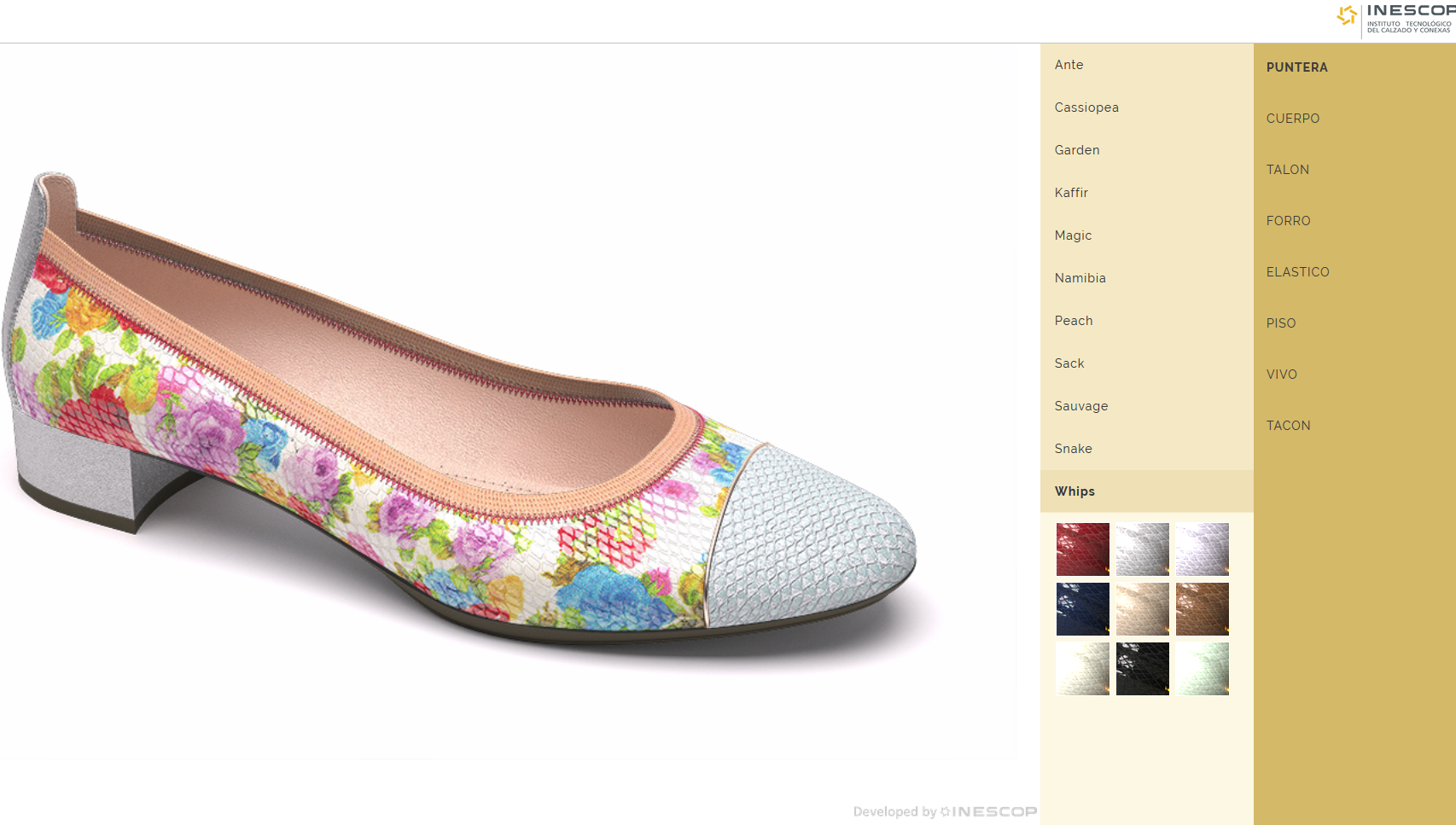Click the Developed by INESCOP link
The image size is (1456, 825).
945,811
